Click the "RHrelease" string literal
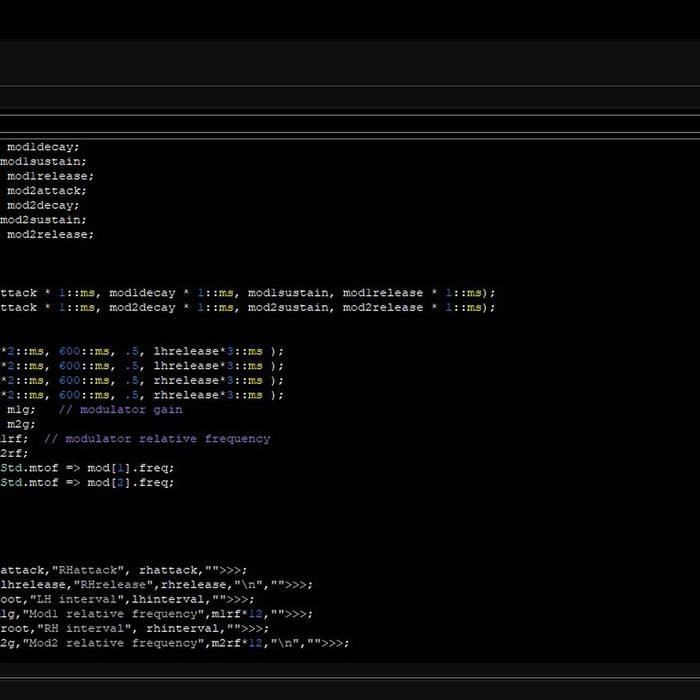This screenshot has width=700, height=700. pos(112,585)
